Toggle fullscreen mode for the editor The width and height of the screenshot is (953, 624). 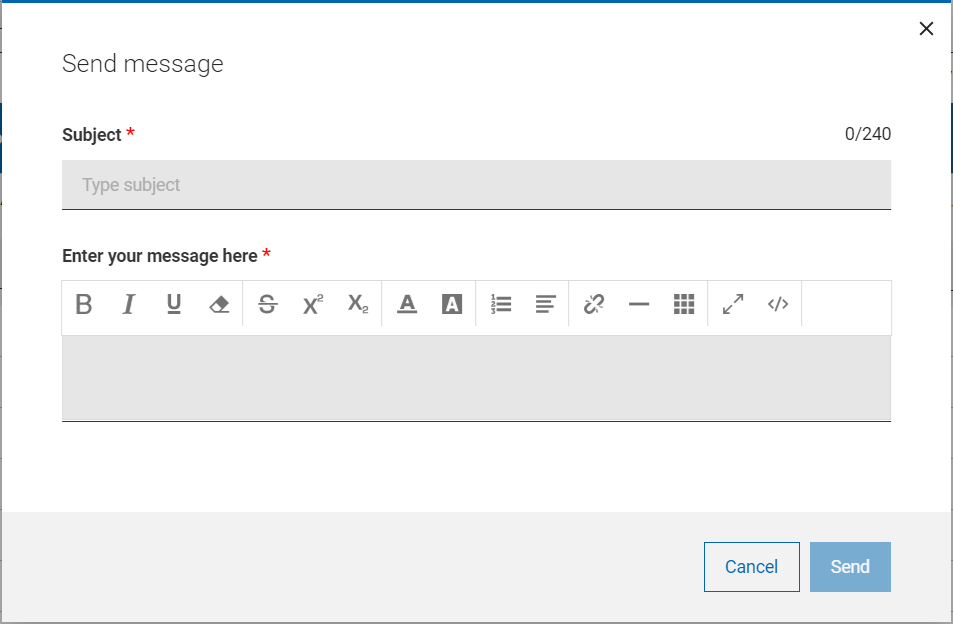coord(732,305)
